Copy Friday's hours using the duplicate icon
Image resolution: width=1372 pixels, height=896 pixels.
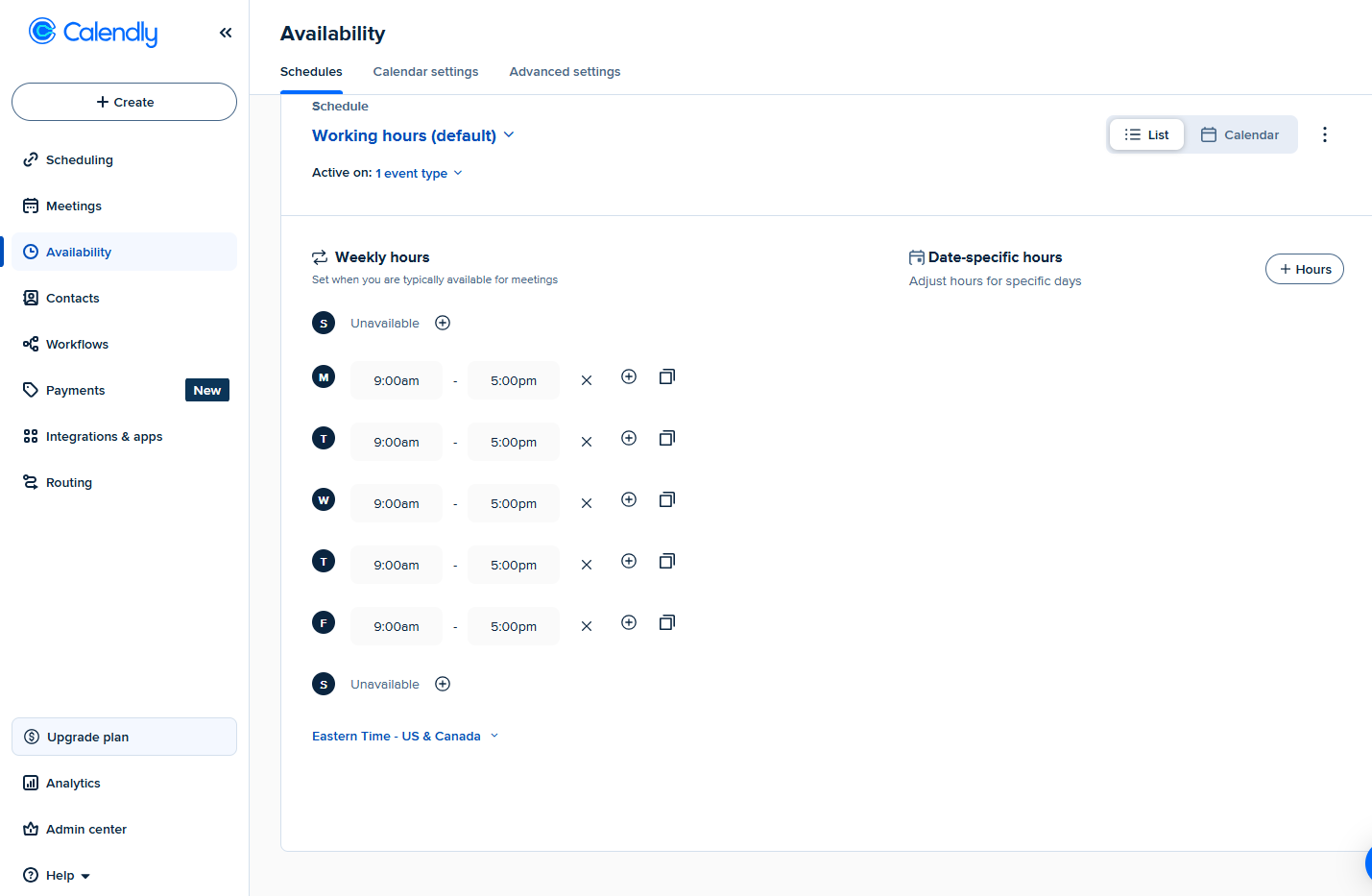pyautogui.click(x=667, y=622)
